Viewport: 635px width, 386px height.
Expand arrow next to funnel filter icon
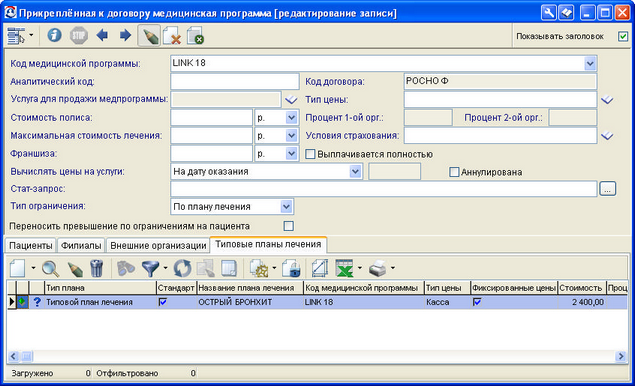tap(165, 268)
